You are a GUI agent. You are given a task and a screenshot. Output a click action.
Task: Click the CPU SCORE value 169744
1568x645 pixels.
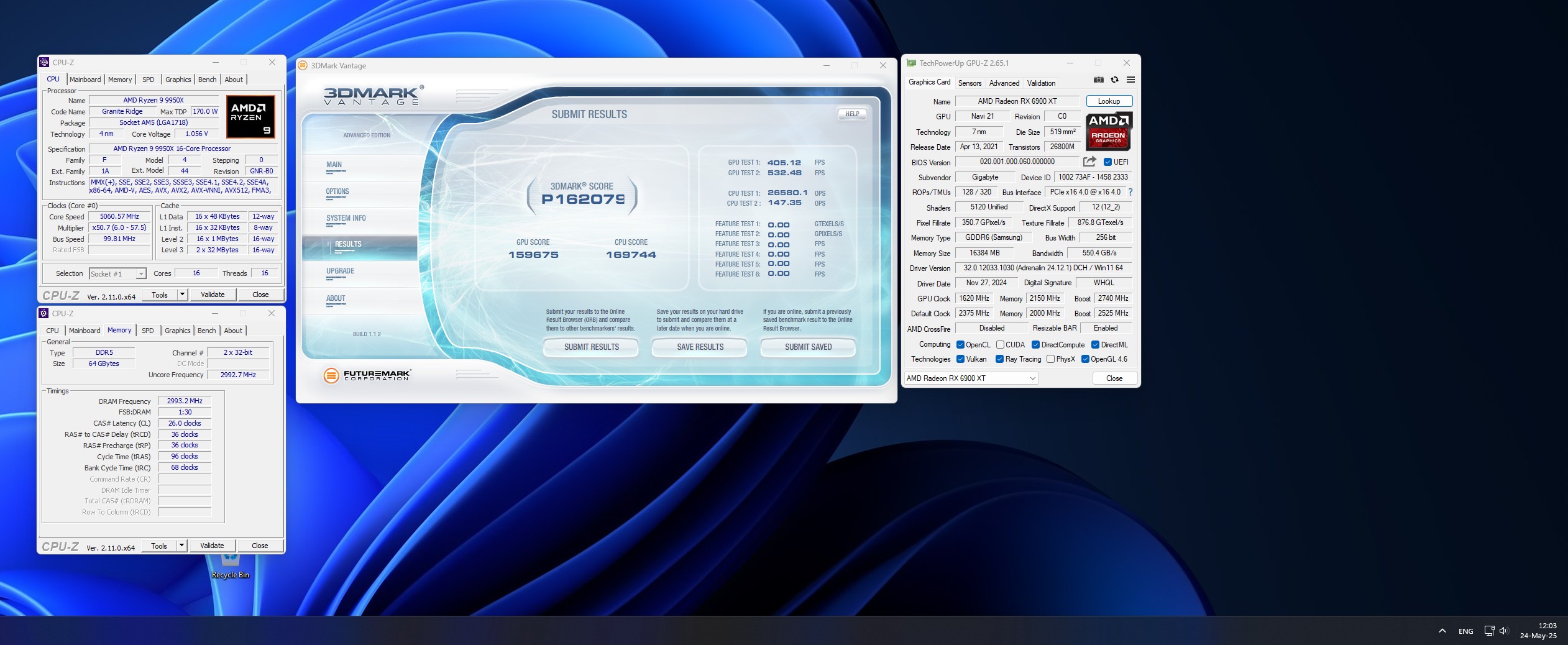click(x=631, y=255)
